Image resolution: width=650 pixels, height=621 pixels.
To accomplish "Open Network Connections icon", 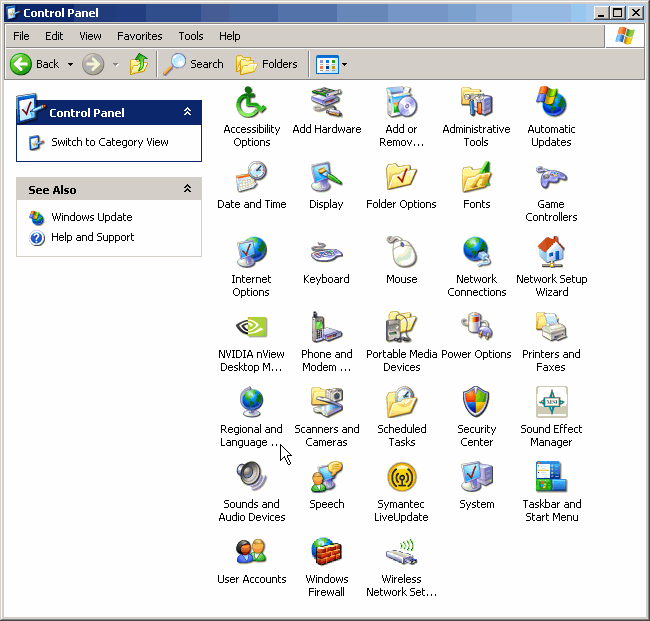I will coord(476,252).
